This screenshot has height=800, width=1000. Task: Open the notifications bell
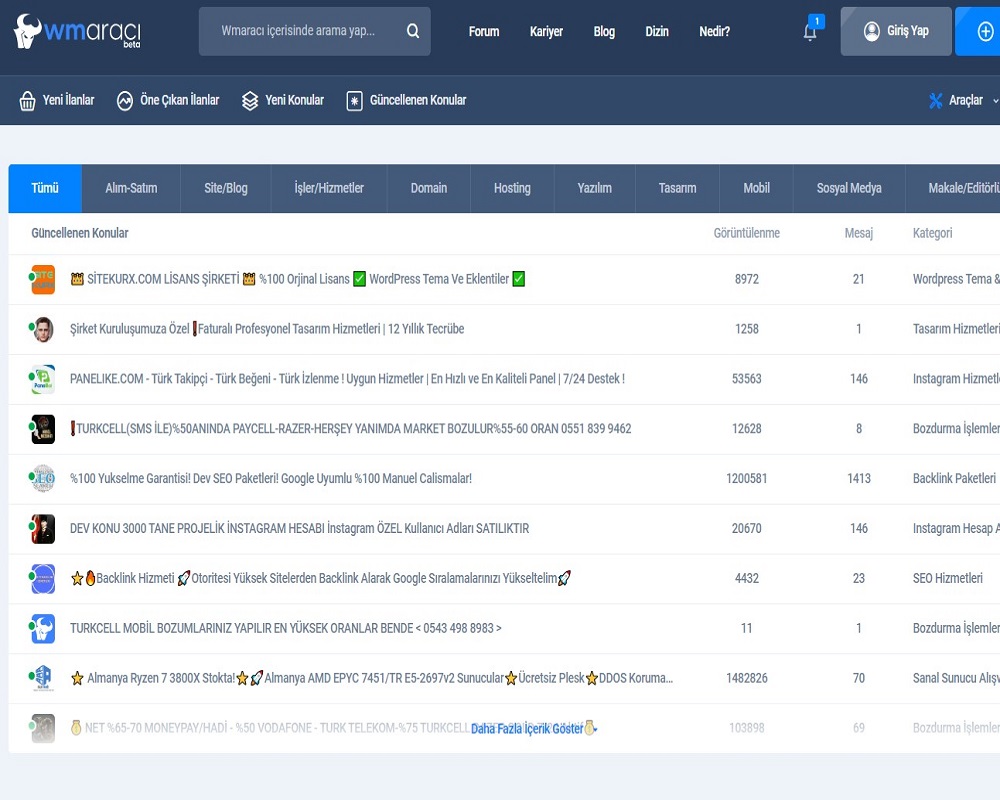[810, 32]
